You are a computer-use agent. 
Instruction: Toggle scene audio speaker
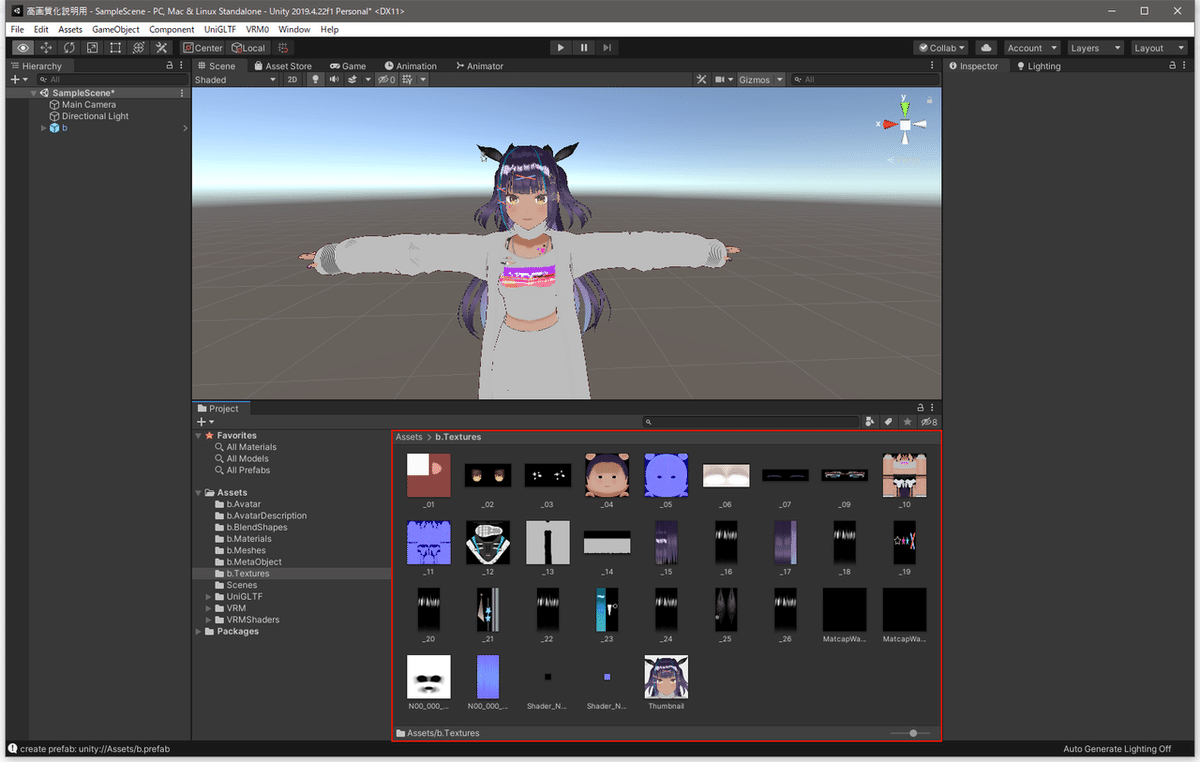pyautogui.click(x=334, y=79)
